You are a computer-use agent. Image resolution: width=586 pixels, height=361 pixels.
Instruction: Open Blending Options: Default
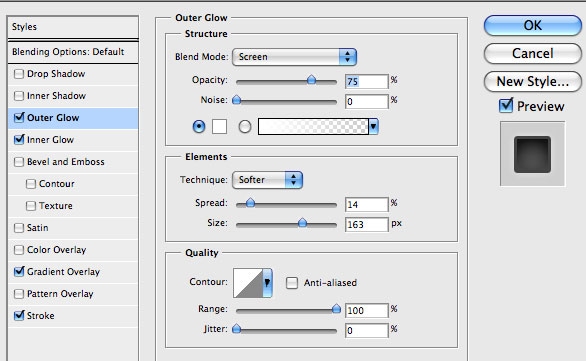click(x=73, y=52)
